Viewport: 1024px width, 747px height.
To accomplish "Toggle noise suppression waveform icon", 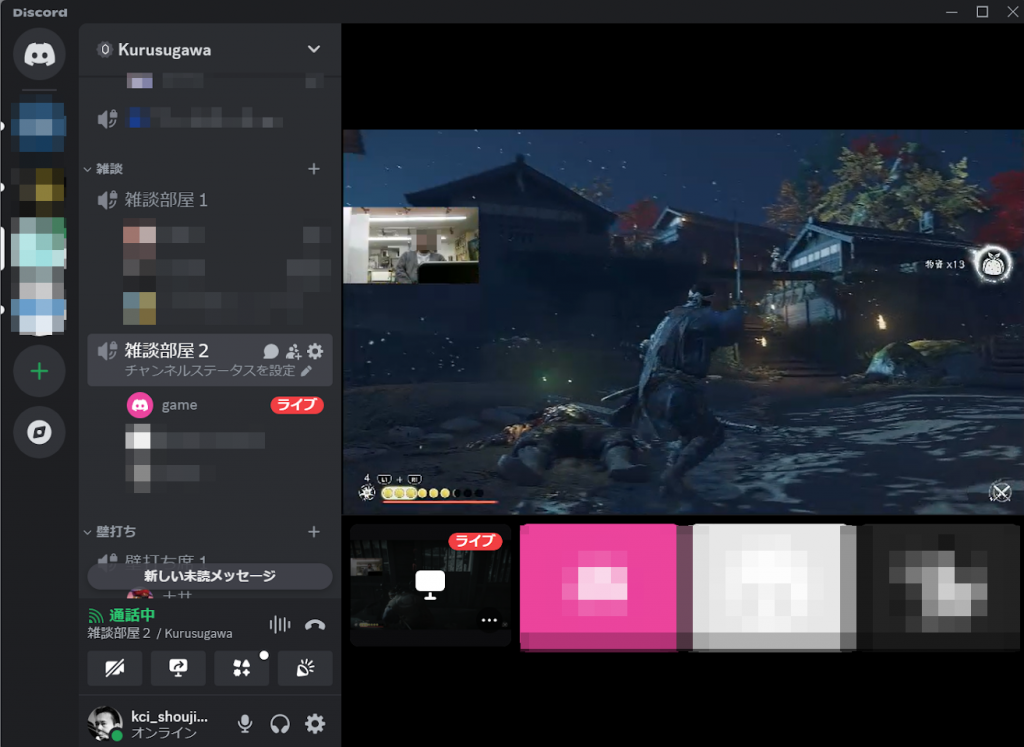I will 280,625.
